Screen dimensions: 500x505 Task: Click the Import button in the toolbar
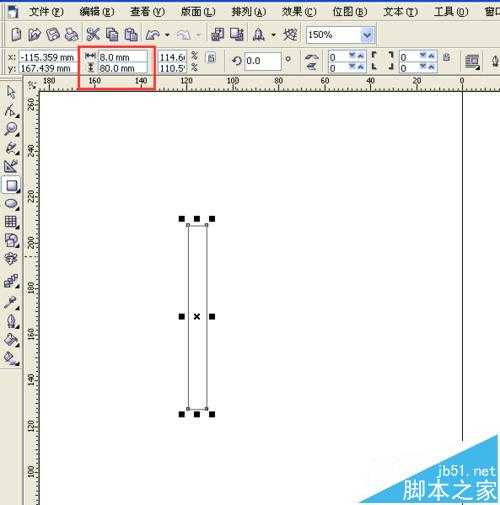(218, 35)
